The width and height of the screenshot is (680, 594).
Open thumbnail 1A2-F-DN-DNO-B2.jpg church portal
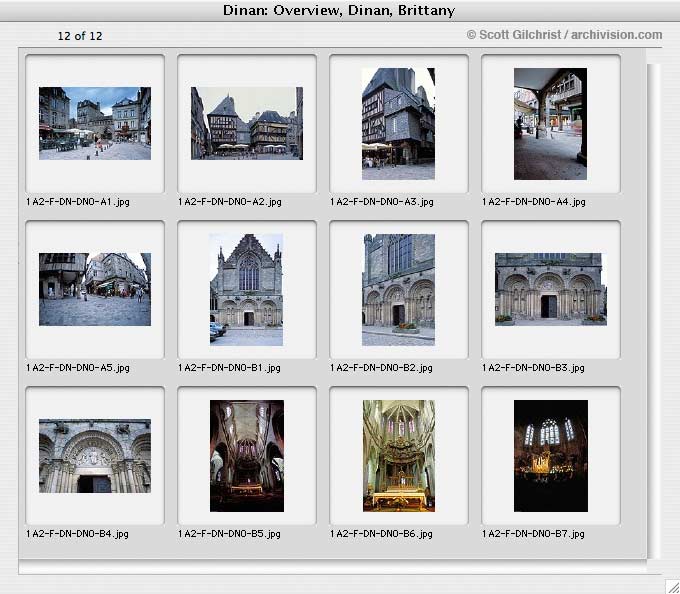(399, 290)
